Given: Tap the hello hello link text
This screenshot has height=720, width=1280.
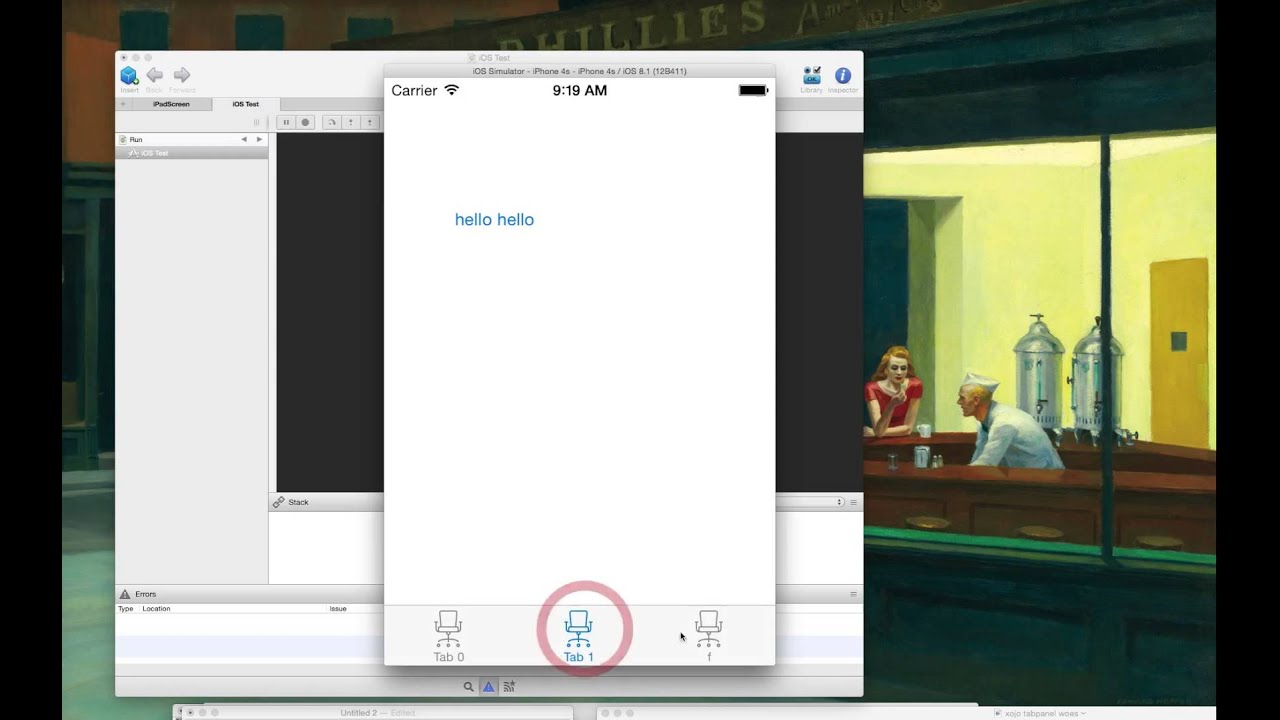Looking at the screenshot, I should tap(494, 220).
